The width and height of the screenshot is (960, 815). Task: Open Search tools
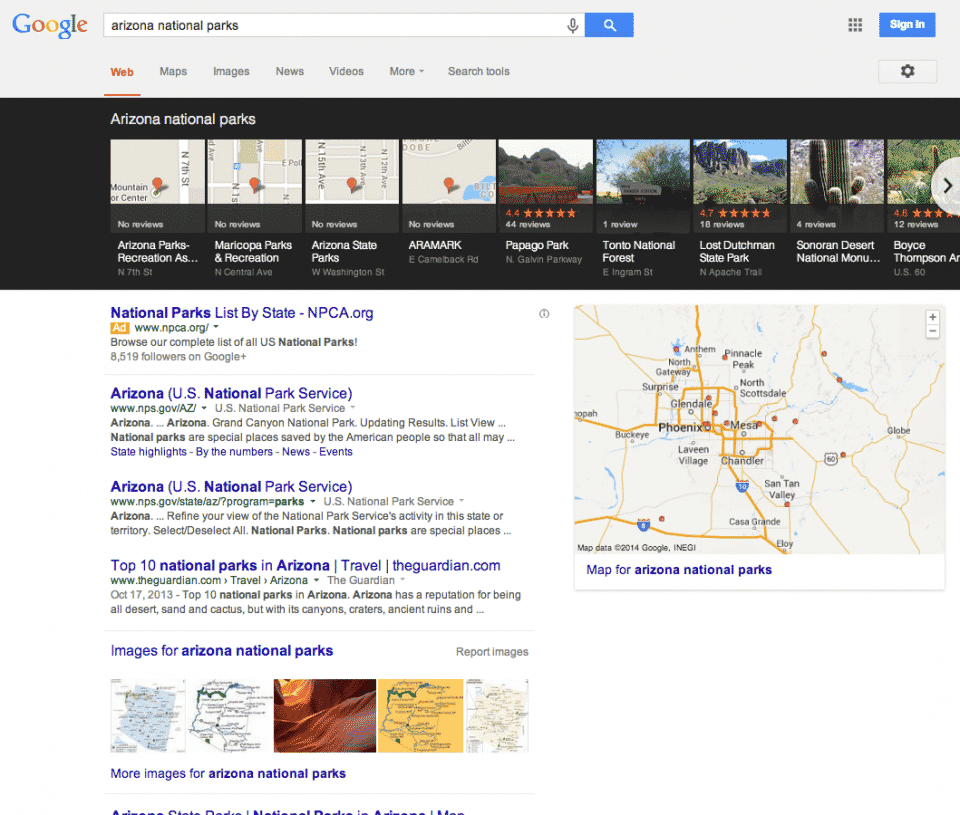[479, 72]
